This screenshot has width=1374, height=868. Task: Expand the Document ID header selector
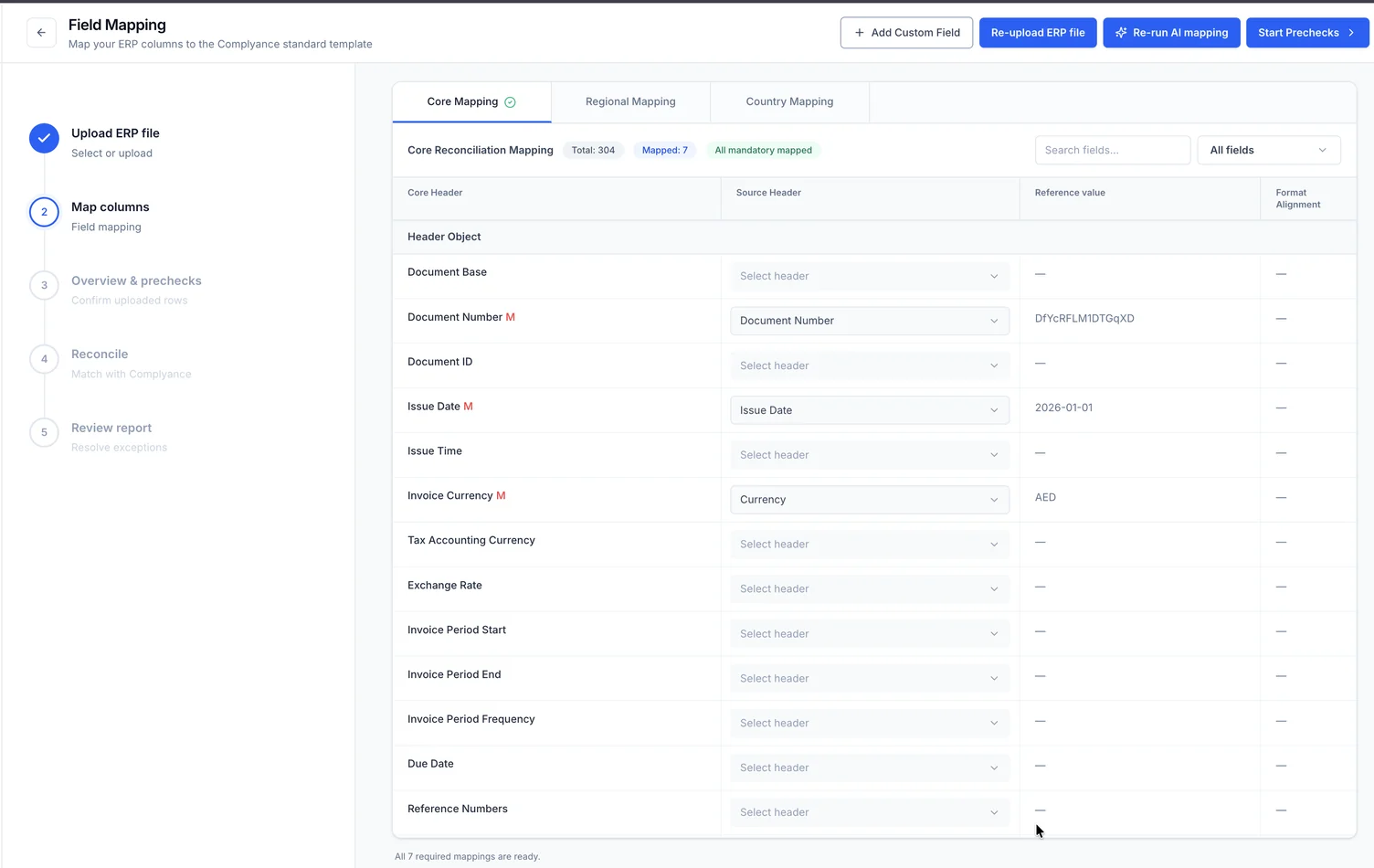(870, 365)
